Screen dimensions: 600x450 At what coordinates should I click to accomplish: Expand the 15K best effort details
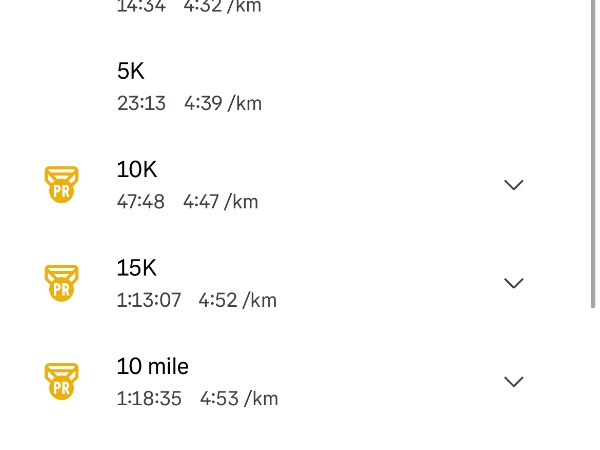pos(514,283)
